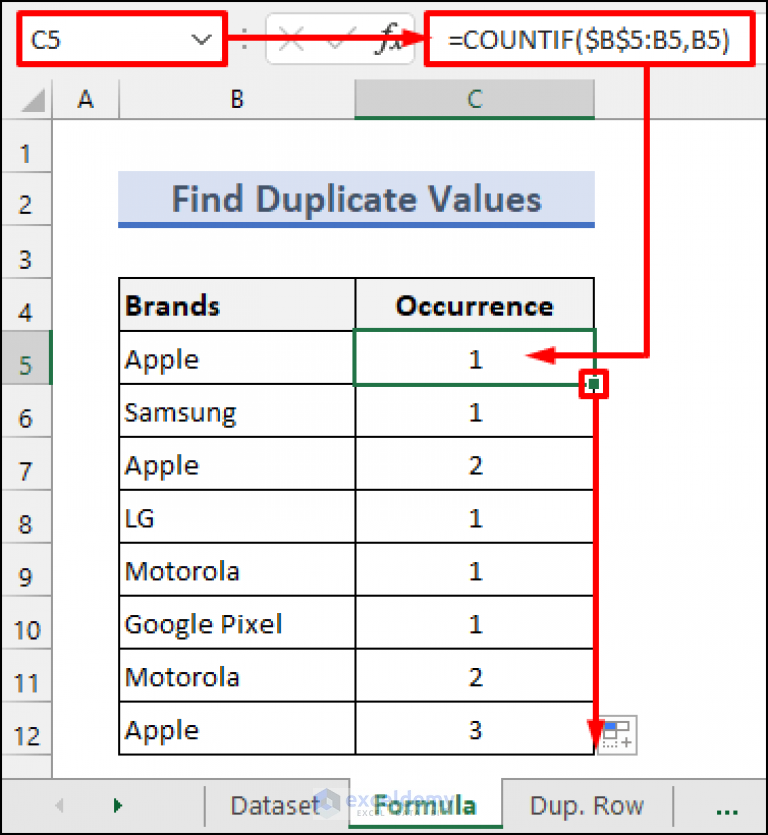The height and width of the screenshot is (835, 768).
Task: Click occurrence value 3 in row 12
Action: click(x=475, y=728)
